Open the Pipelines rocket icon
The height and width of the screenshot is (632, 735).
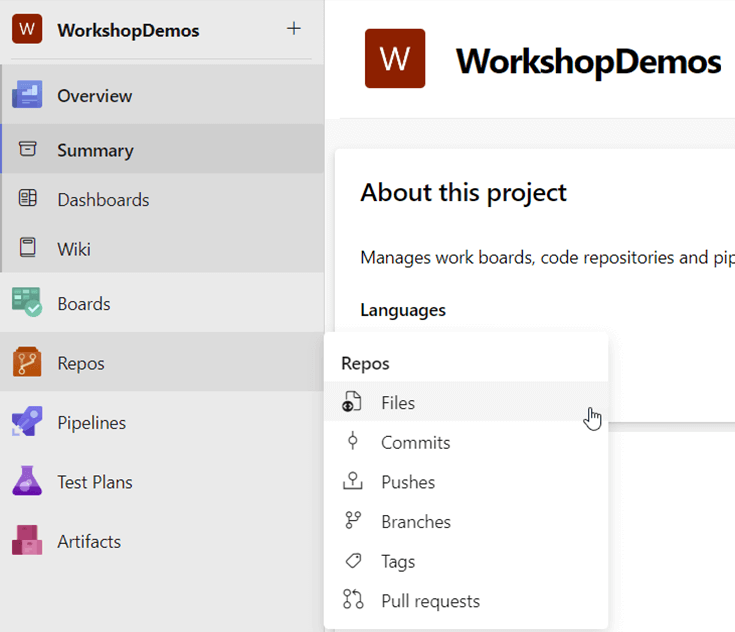27,422
